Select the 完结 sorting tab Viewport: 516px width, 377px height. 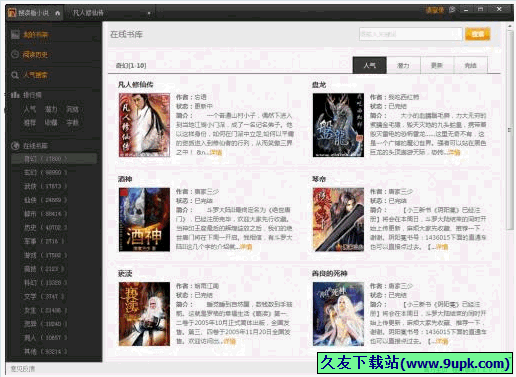(470, 65)
